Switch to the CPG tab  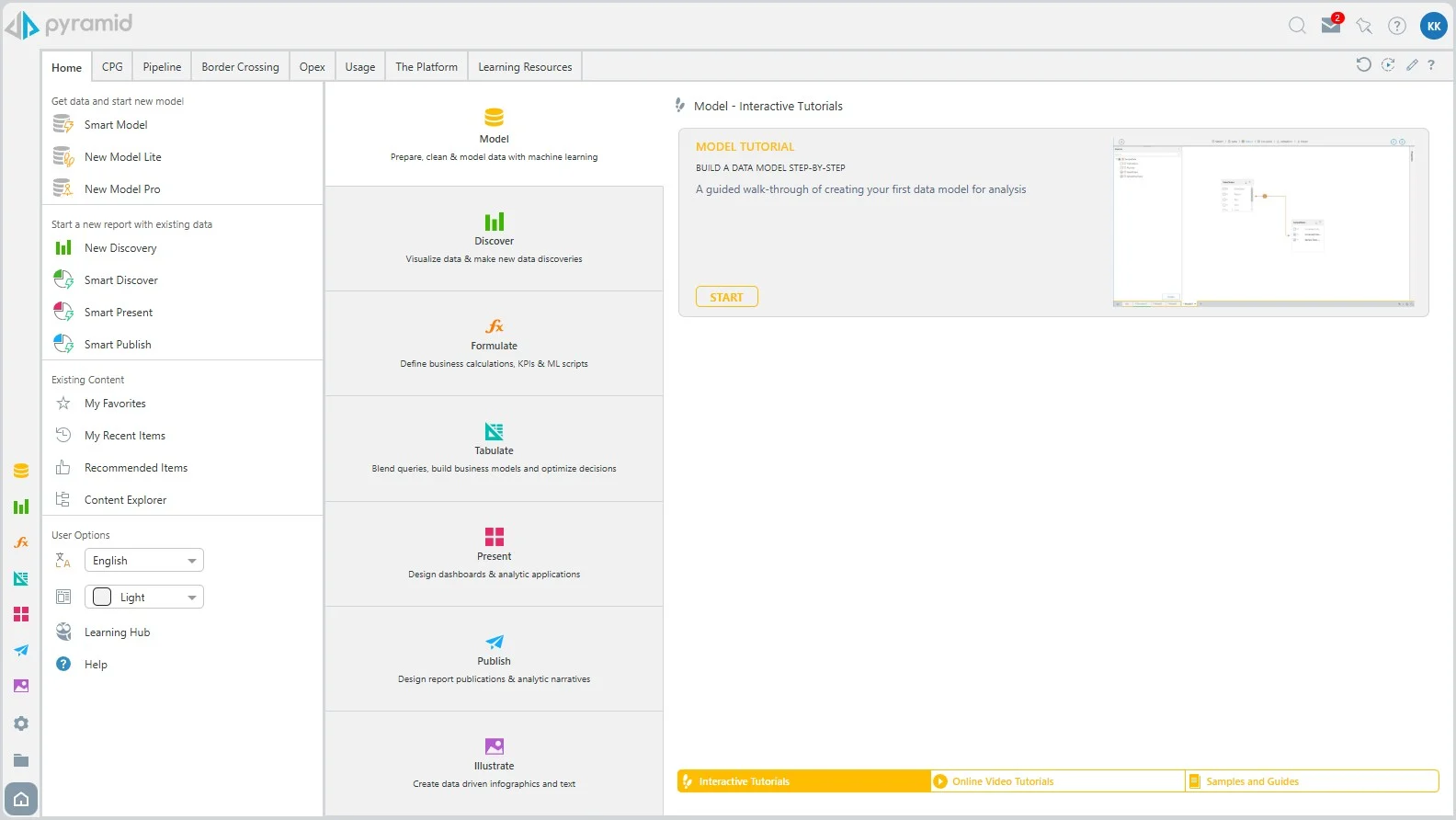pyautogui.click(x=112, y=66)
